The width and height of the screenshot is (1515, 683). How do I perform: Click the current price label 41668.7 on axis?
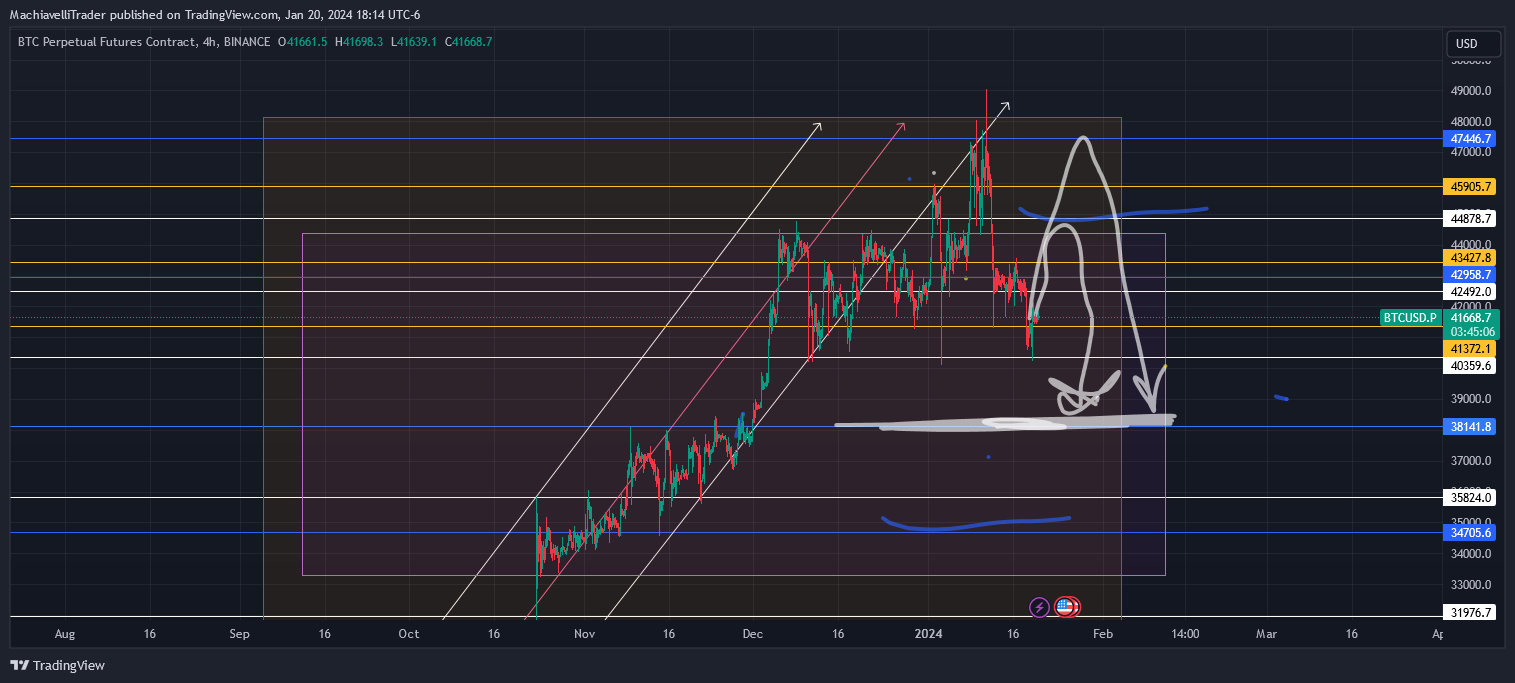coord(1470,317)
